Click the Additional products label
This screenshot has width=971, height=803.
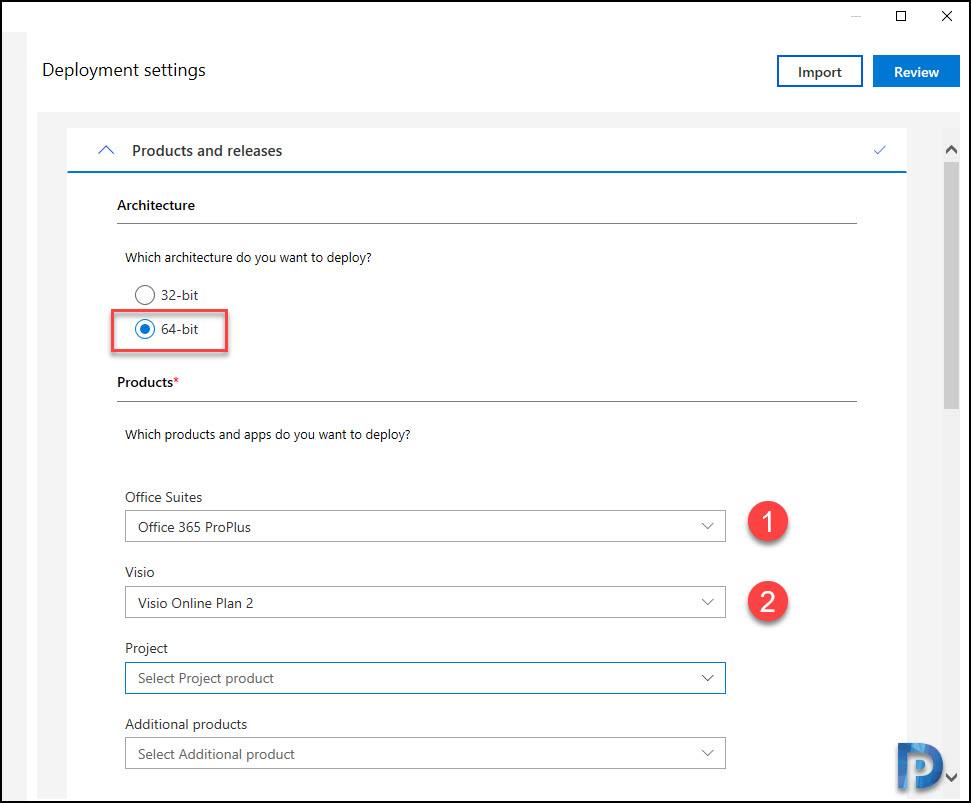pos(186,724)
